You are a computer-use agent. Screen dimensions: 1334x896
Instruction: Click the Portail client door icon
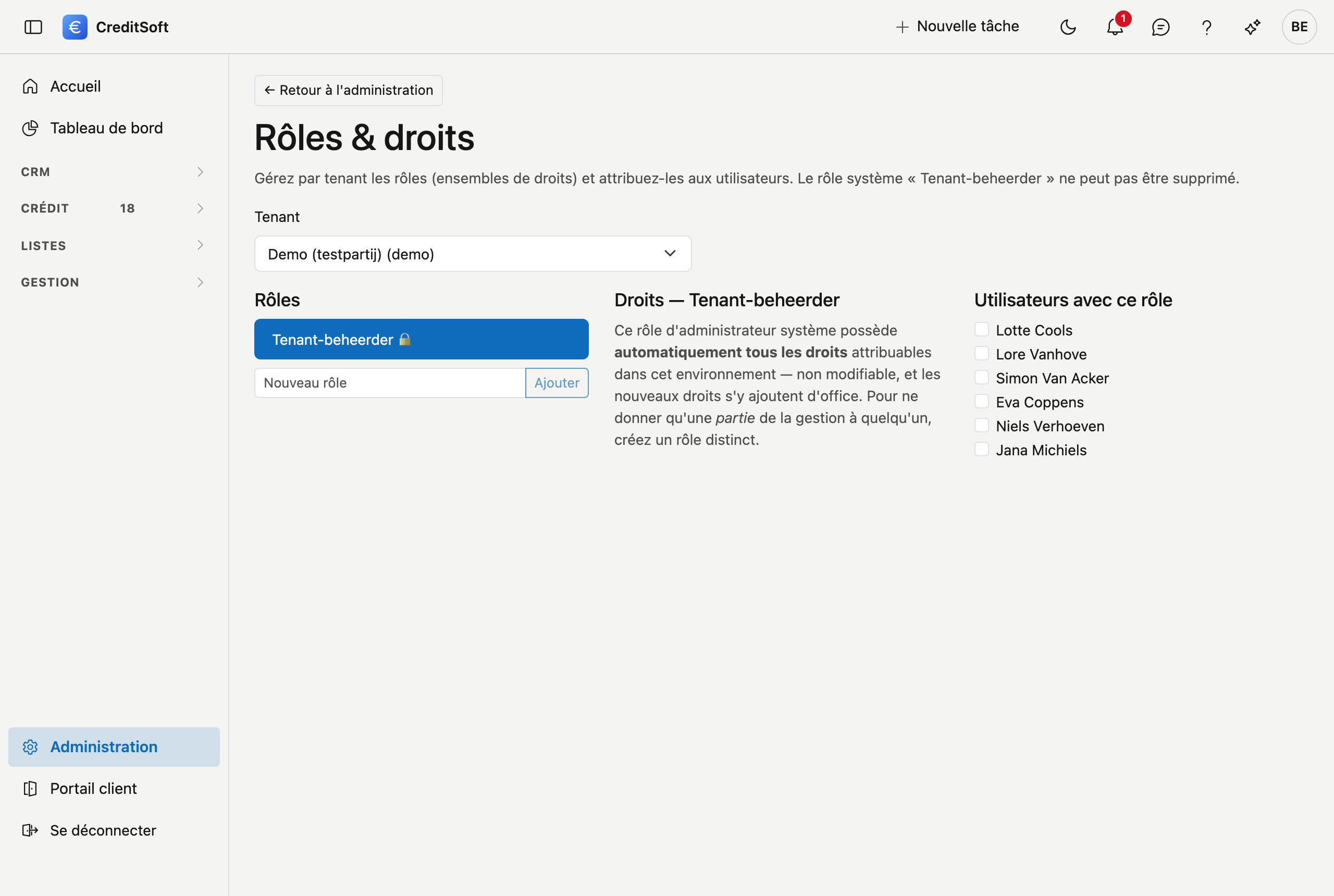[x=30, y=789]
